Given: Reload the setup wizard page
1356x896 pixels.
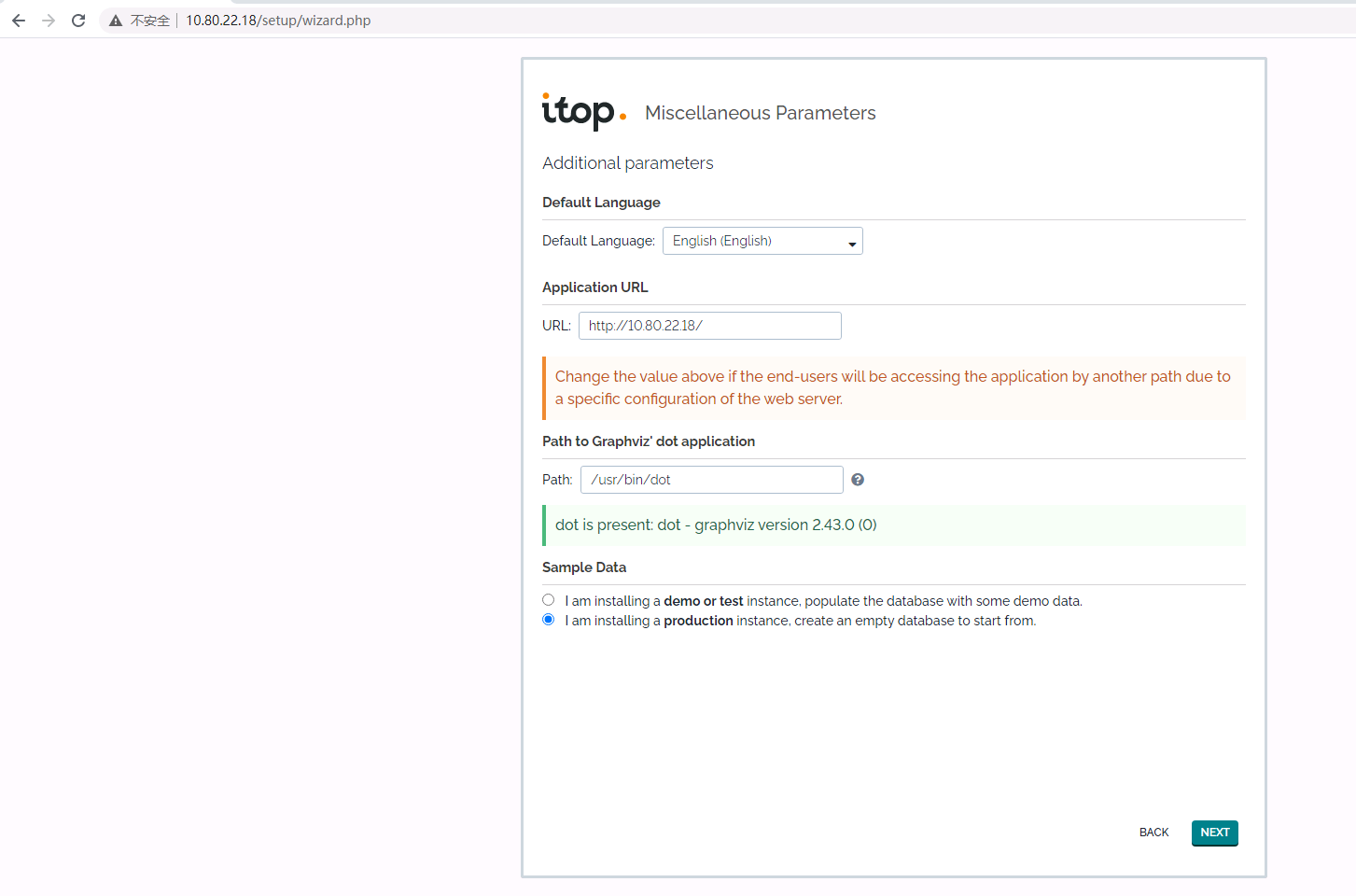Looking at the screenshot, I should (x=78, y=21).
